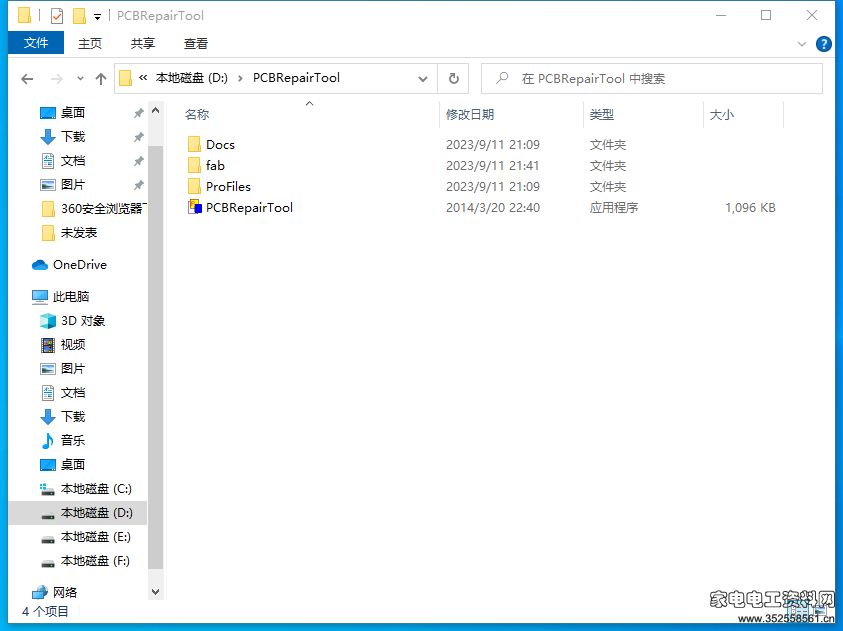Sort by the 大小 column header
The height and width of the screenshot is (631, 843).
click(x=721, y=114)
